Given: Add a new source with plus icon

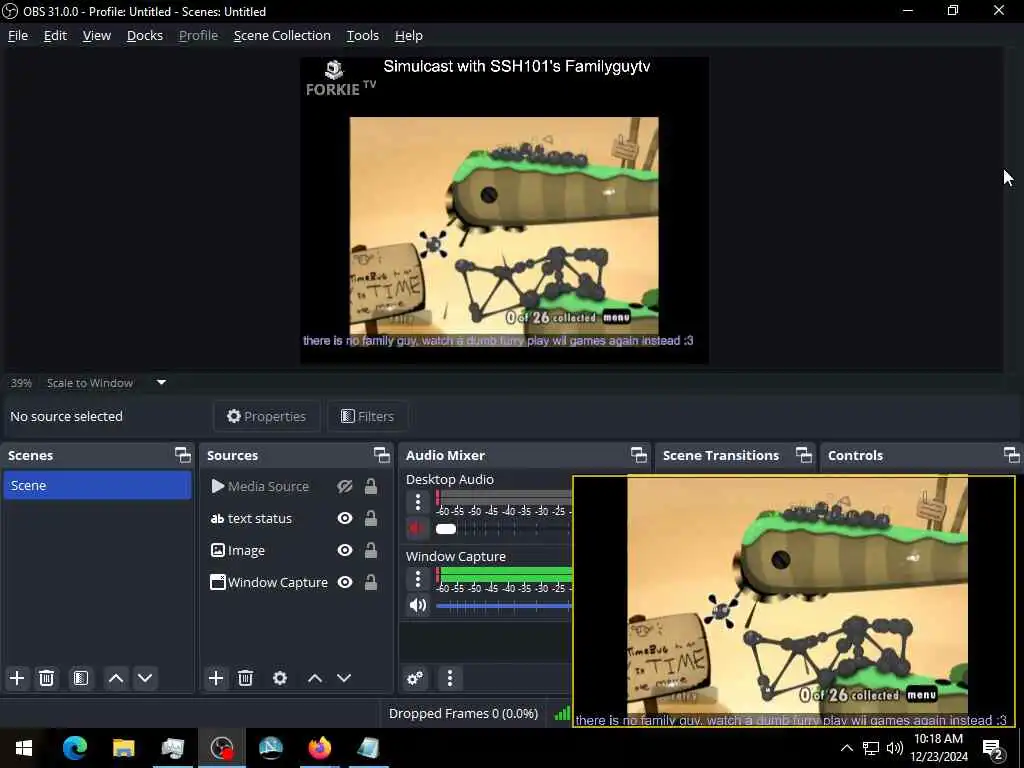Looking at the screenshot, I should 216,678.
